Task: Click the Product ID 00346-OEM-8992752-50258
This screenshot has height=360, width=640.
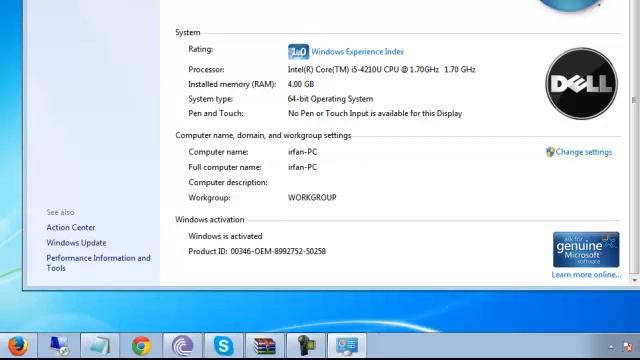Action: click(257, 251)
